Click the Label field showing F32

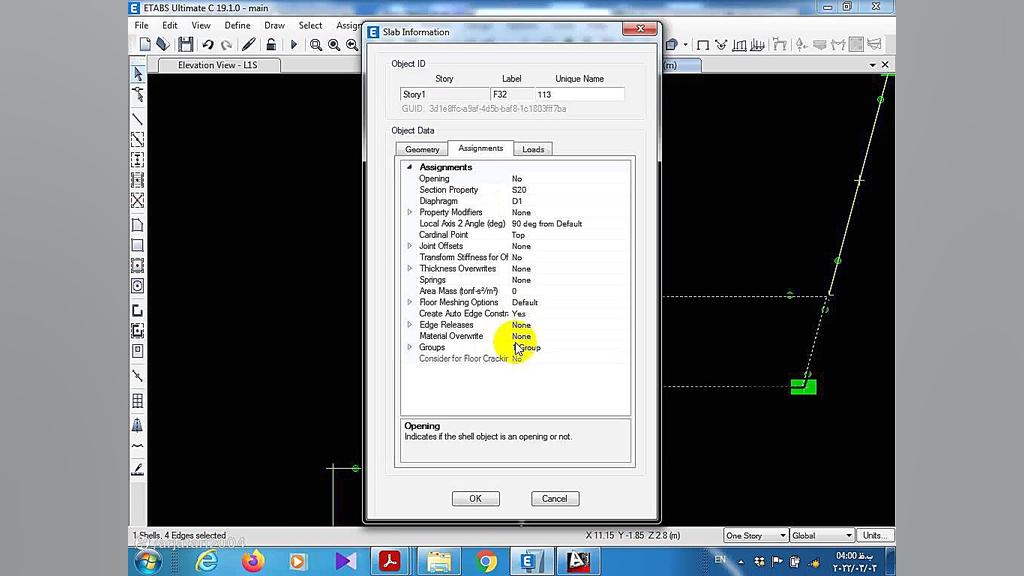click(x=512, y=95)
